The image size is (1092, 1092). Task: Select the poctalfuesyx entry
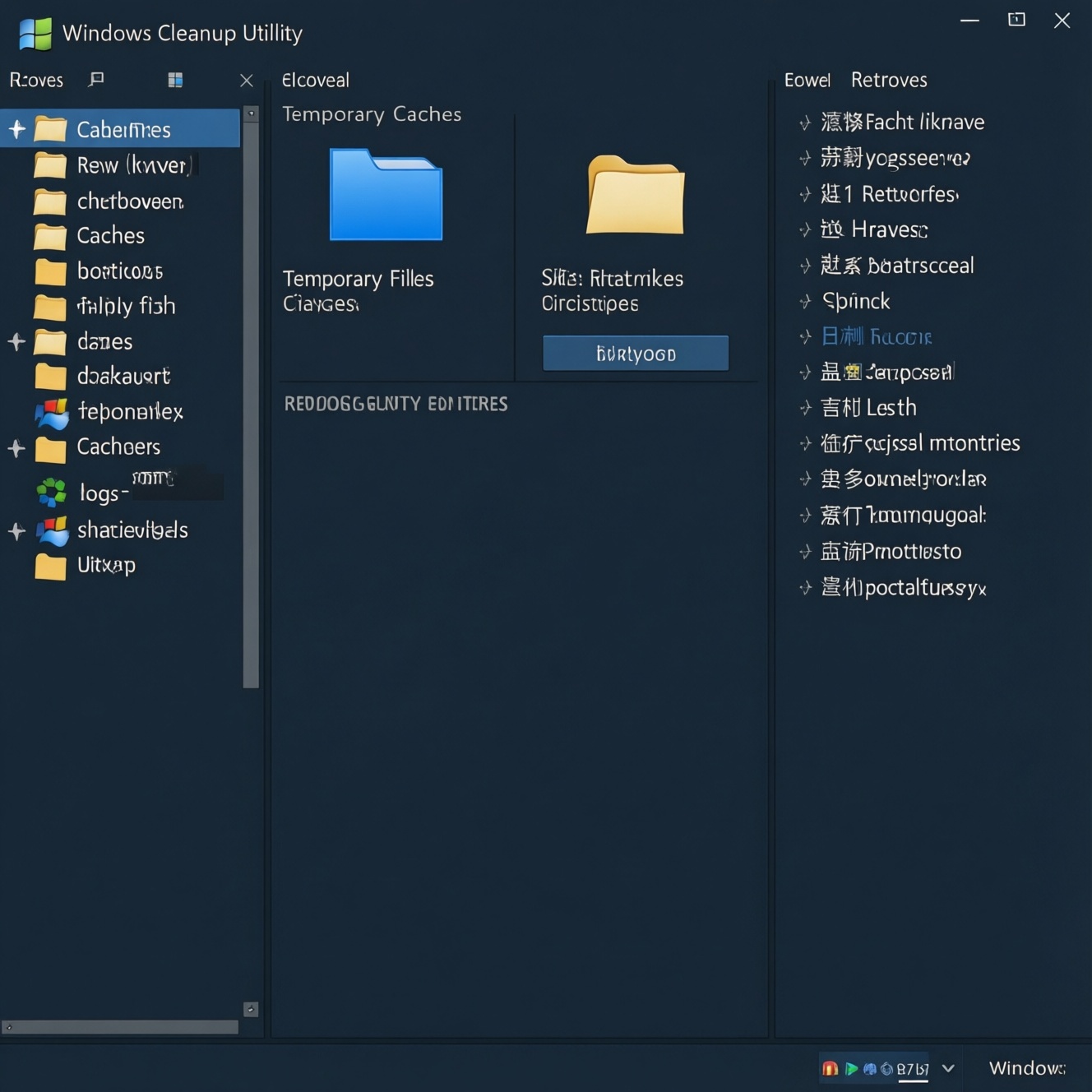(904, 587)
